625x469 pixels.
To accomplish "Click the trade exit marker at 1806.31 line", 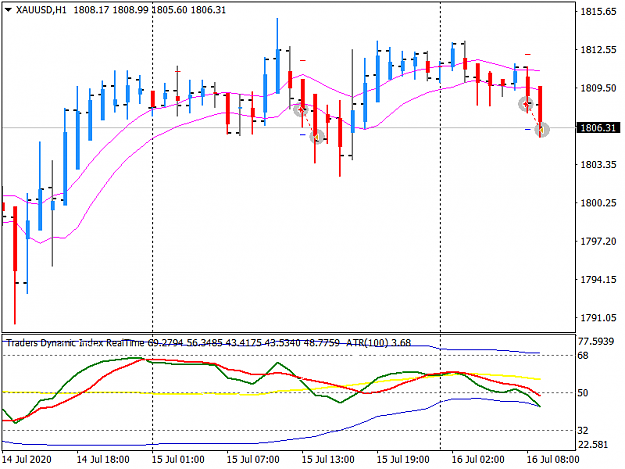I will click(542, 130).
